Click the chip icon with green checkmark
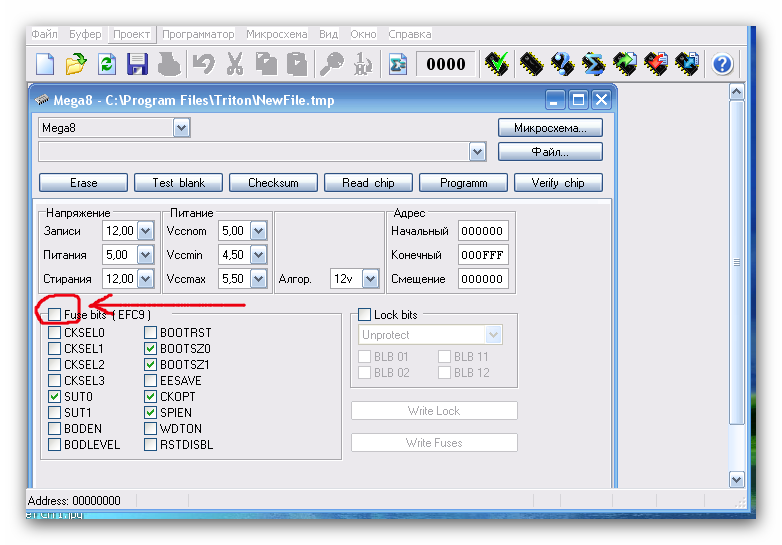The width and height of the screenshot is (782, 545). [497, 64]
